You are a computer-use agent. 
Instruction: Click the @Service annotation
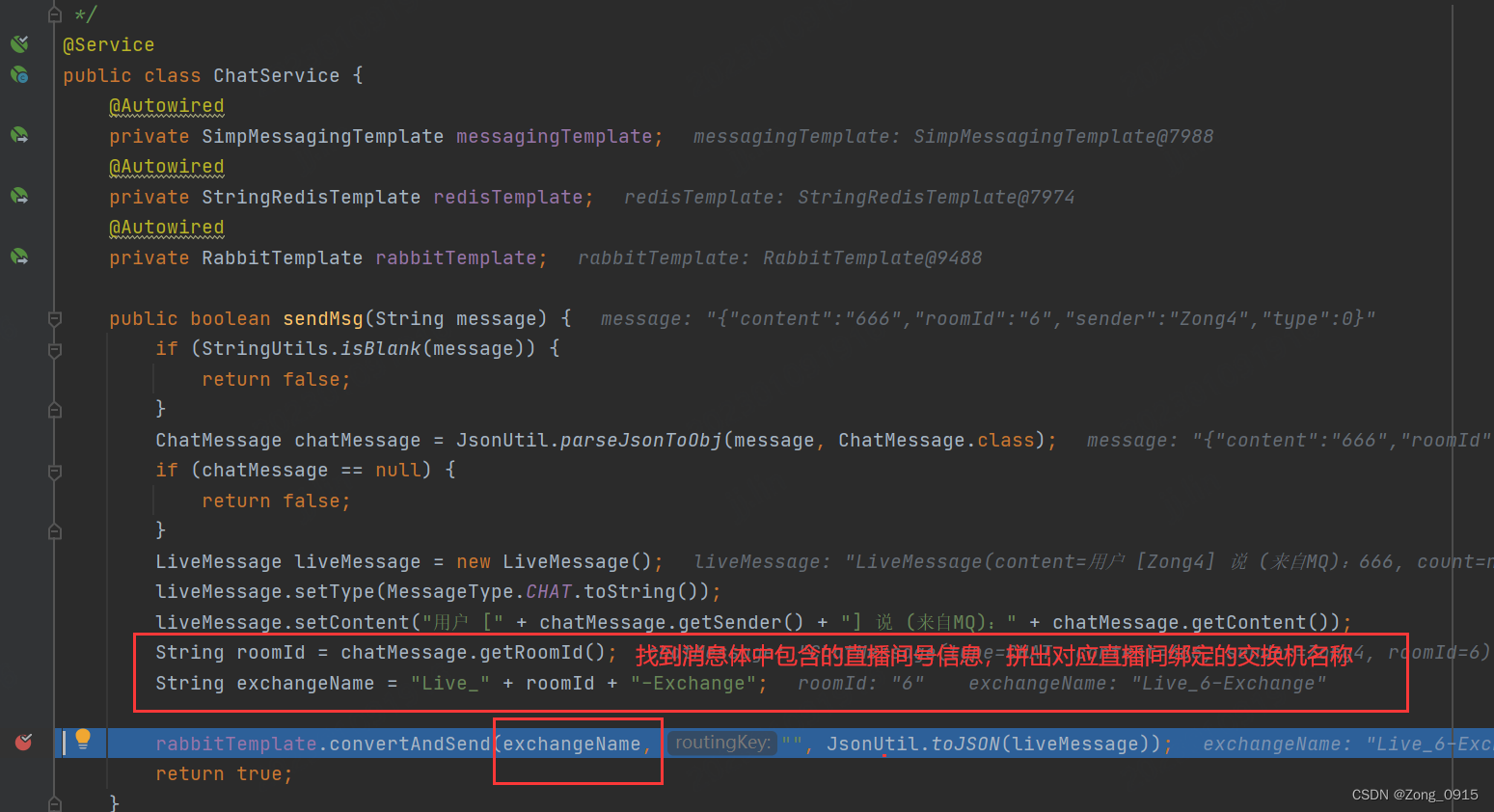(x=108, y=44)
